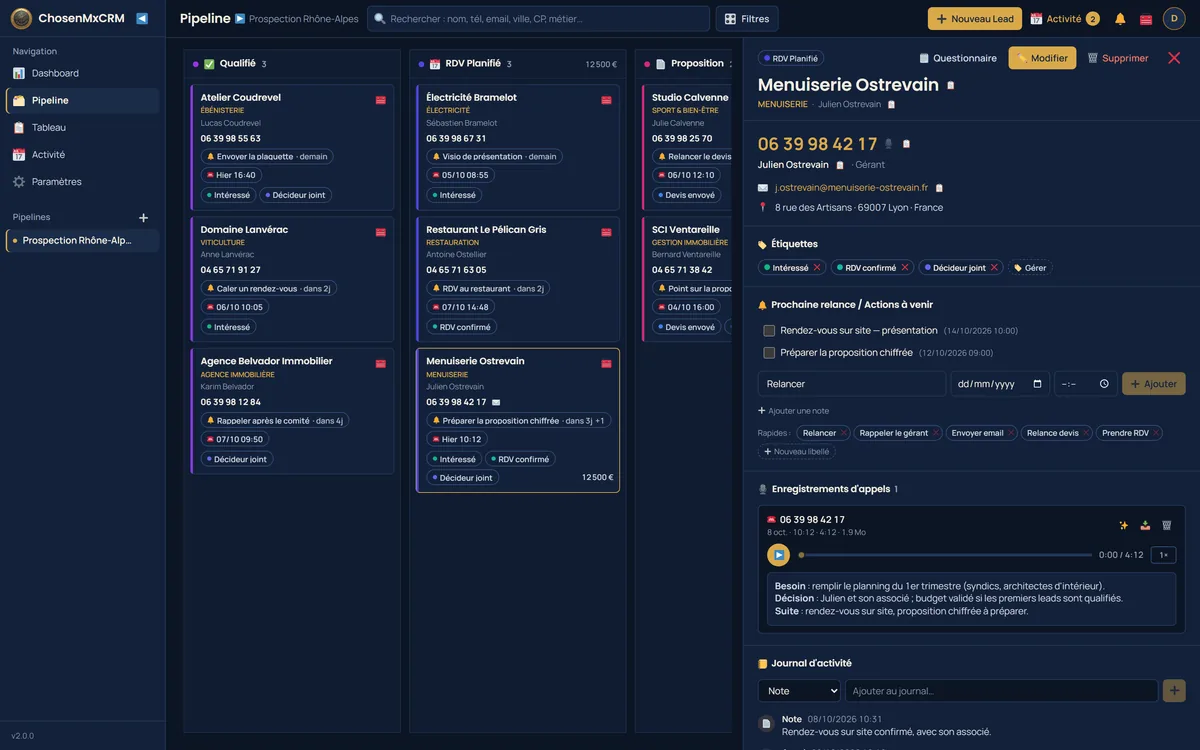The image size is (1200, 750).
Task: Click Nouveau Lead button
Action: 975,19
